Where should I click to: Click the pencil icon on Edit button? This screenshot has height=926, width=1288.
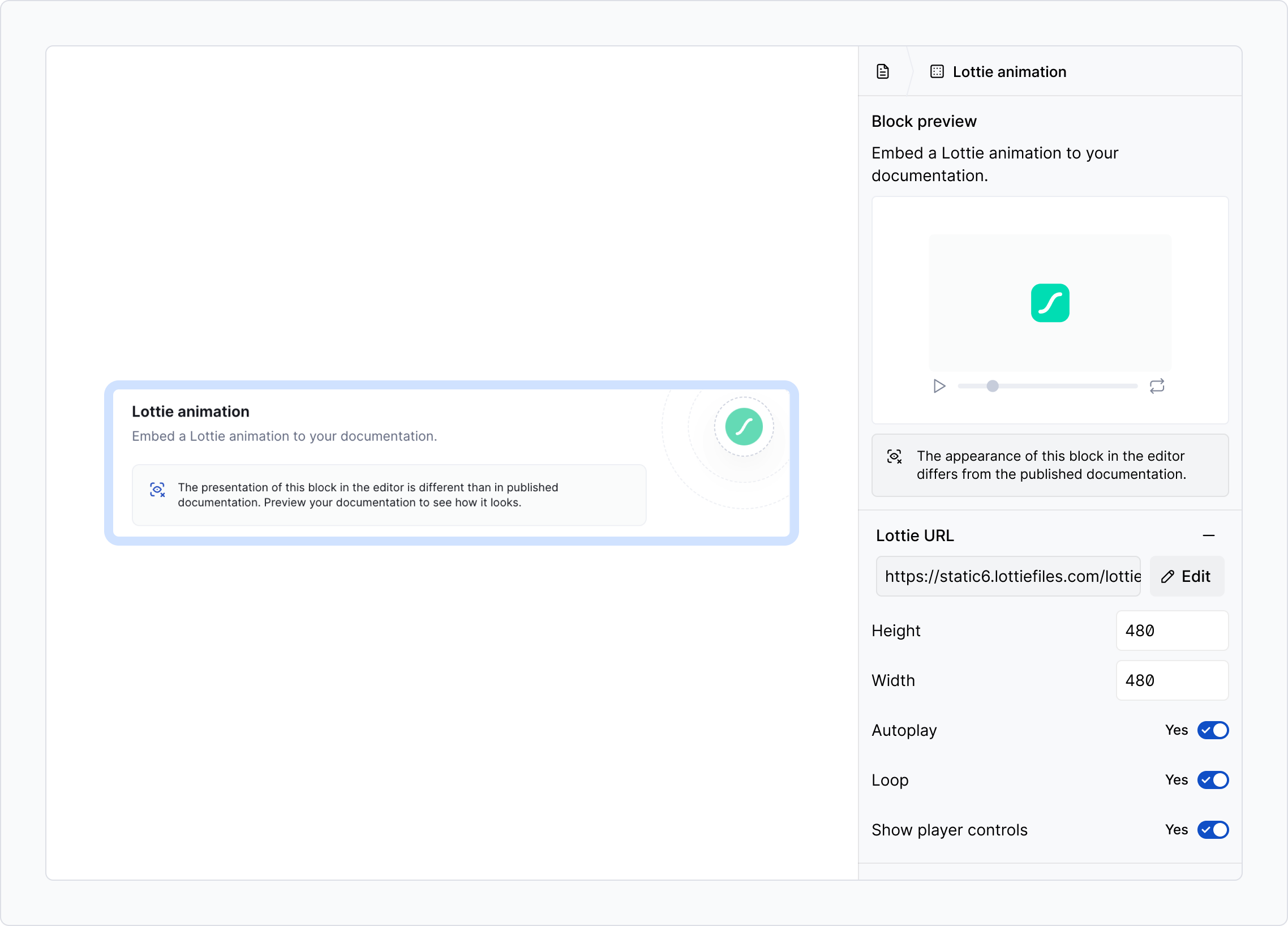click(x=1167, y=577)
